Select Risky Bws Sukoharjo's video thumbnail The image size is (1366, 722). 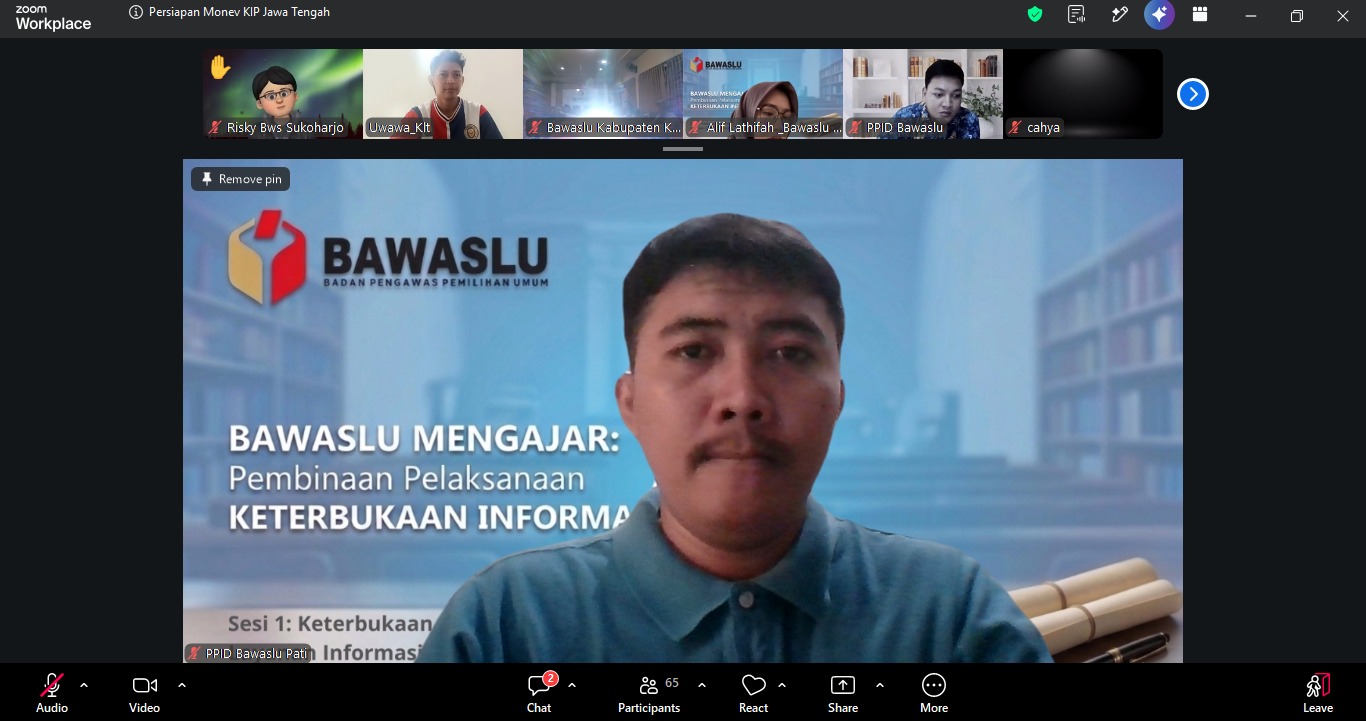[x=283, y=94]
